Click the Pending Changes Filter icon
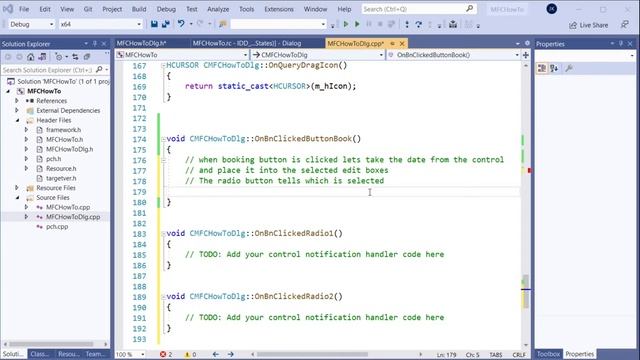This screenshot has height=360, width=640. click(59, 57)
